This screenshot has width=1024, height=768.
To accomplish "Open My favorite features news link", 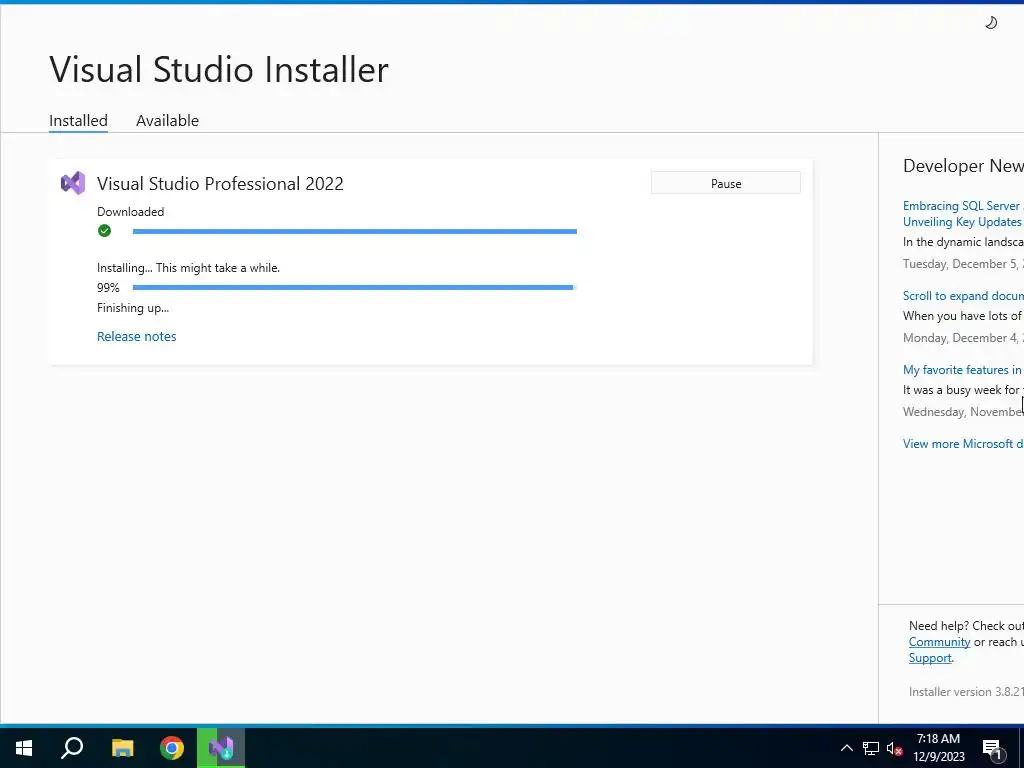I will pos(963,370).
